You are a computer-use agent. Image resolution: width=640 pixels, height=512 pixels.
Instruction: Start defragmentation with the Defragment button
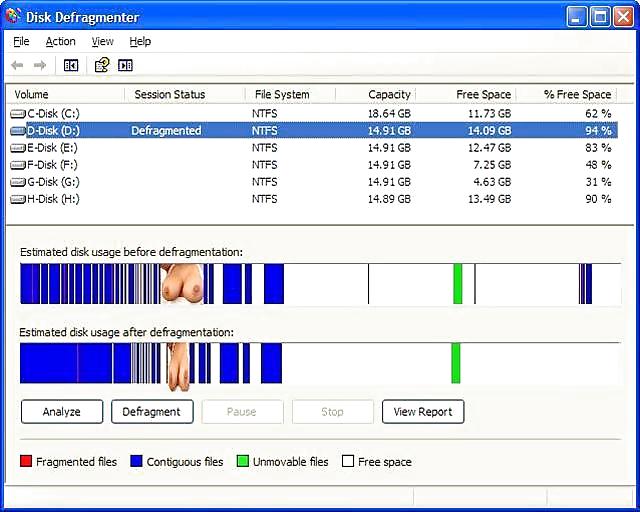(x=152, y=412)
